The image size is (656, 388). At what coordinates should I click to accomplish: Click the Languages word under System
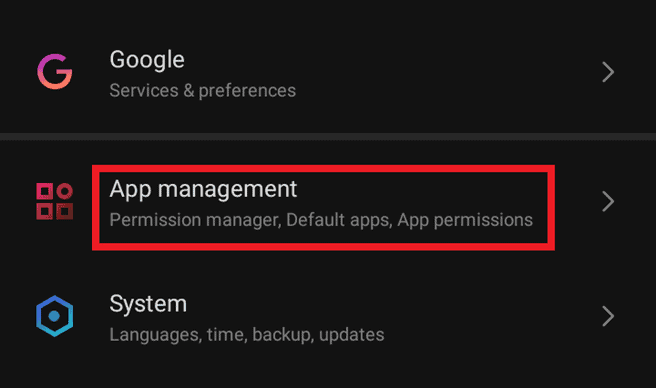click(x=155, y=335)
